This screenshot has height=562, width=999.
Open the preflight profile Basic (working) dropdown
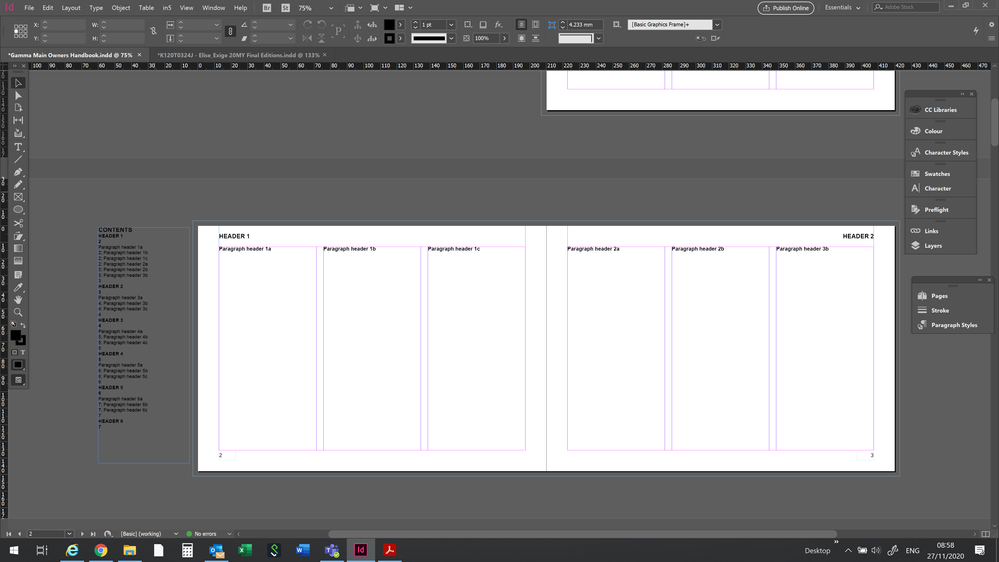pos(176,534)
